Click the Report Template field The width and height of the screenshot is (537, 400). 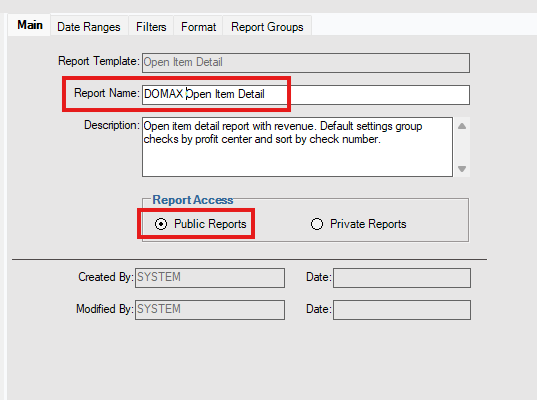[x=306, y=63]
